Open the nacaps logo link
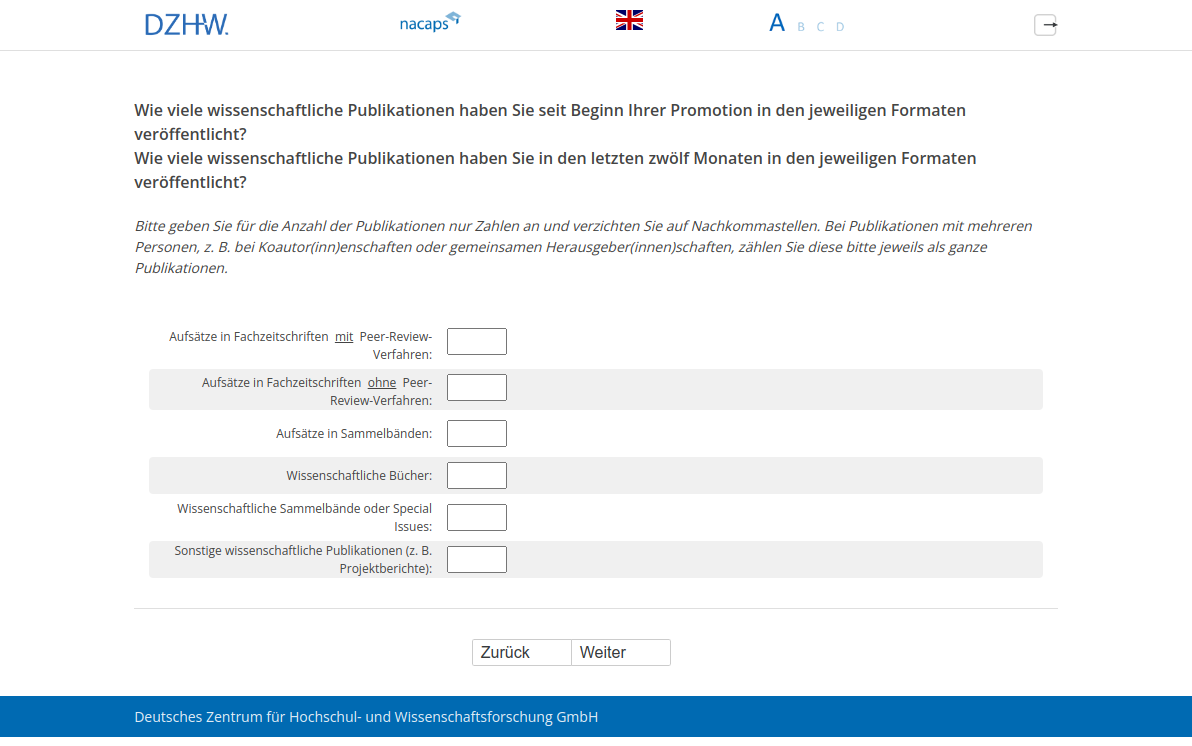The image size is (1192, 746). point(429,22)
